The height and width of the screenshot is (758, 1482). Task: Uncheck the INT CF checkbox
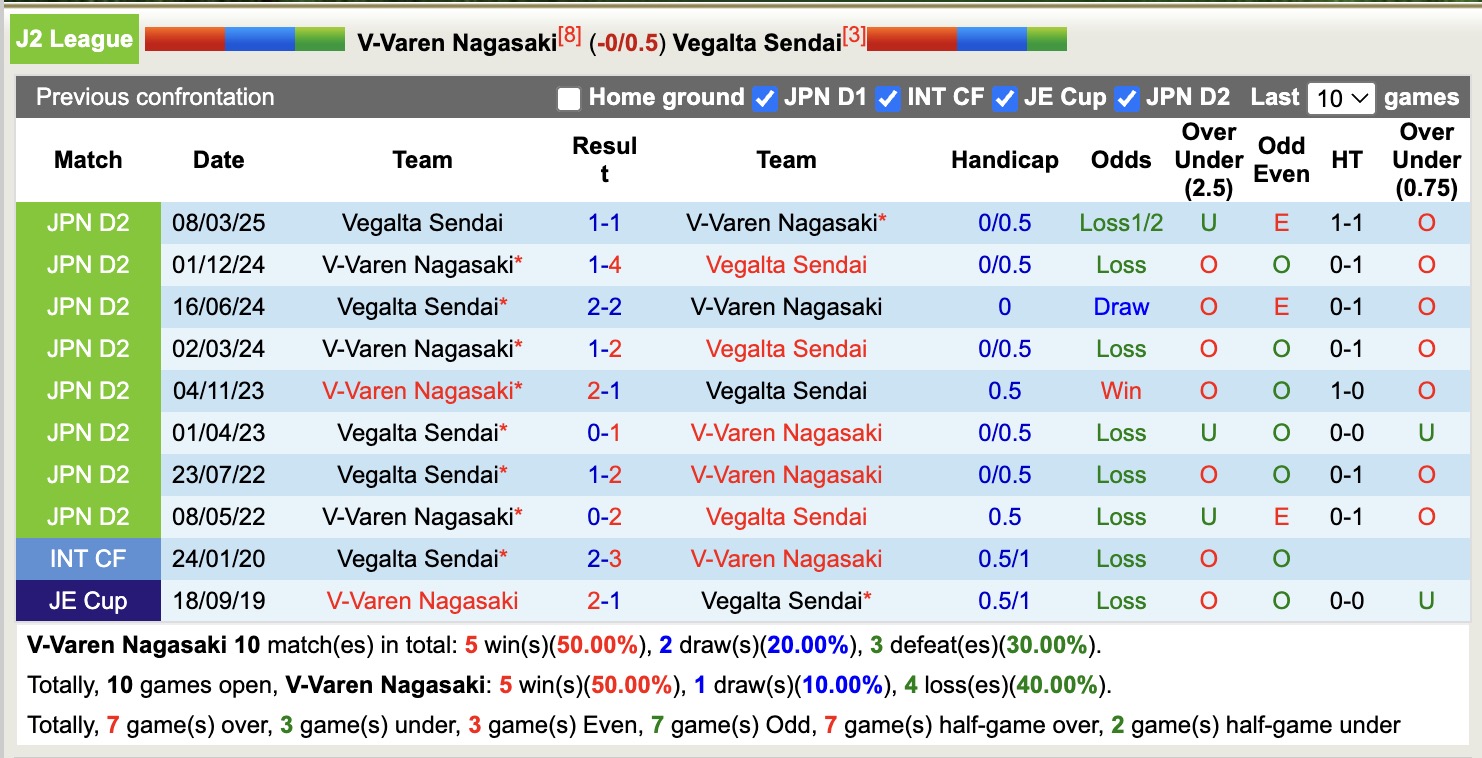[x=887, y=98]
